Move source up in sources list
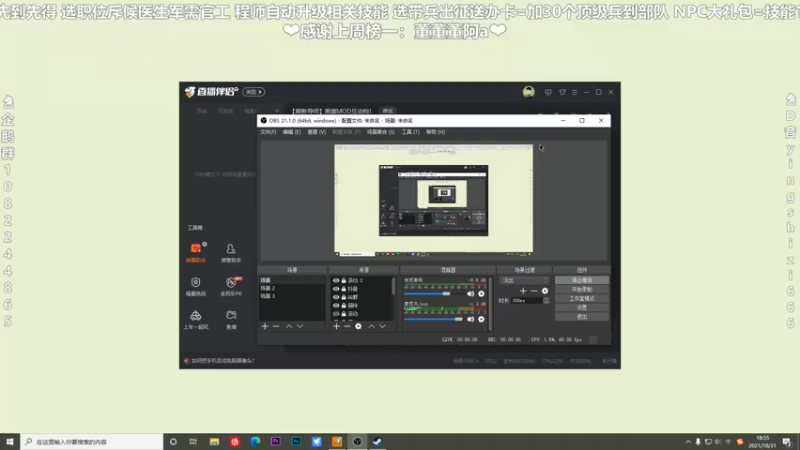This screenshot has height=450, width=800. click(371, 326)
